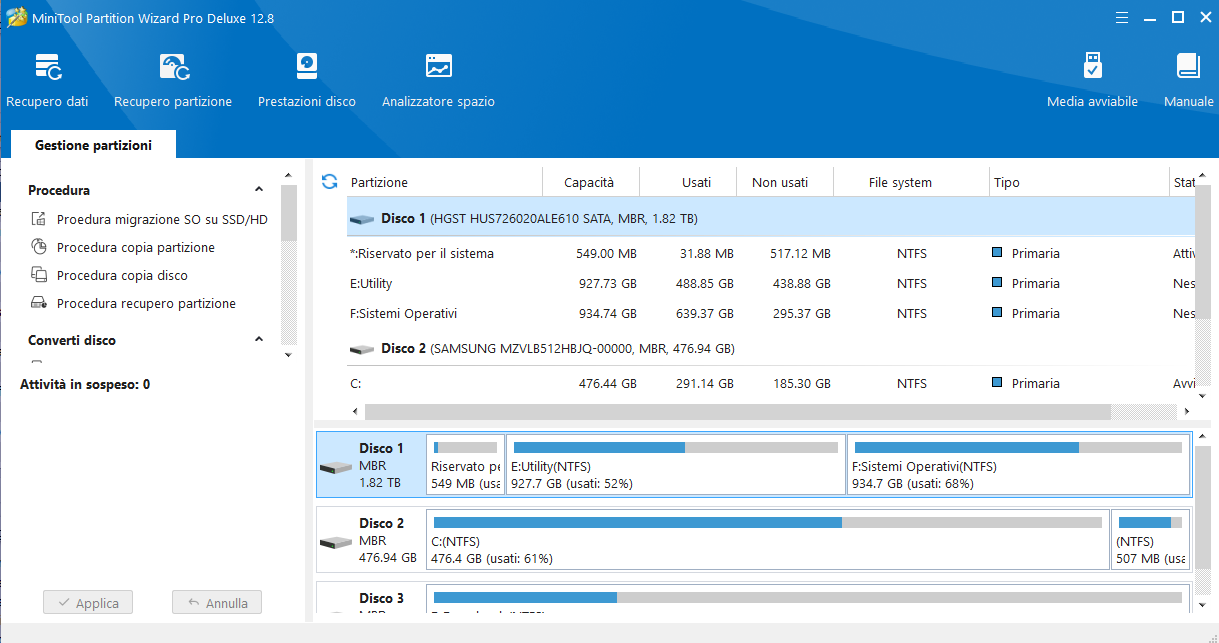Image resolution: width=1219 pixels, height=643 pixels.
Task: Select C: partition row in table
Action: click(x=771, y=384)
